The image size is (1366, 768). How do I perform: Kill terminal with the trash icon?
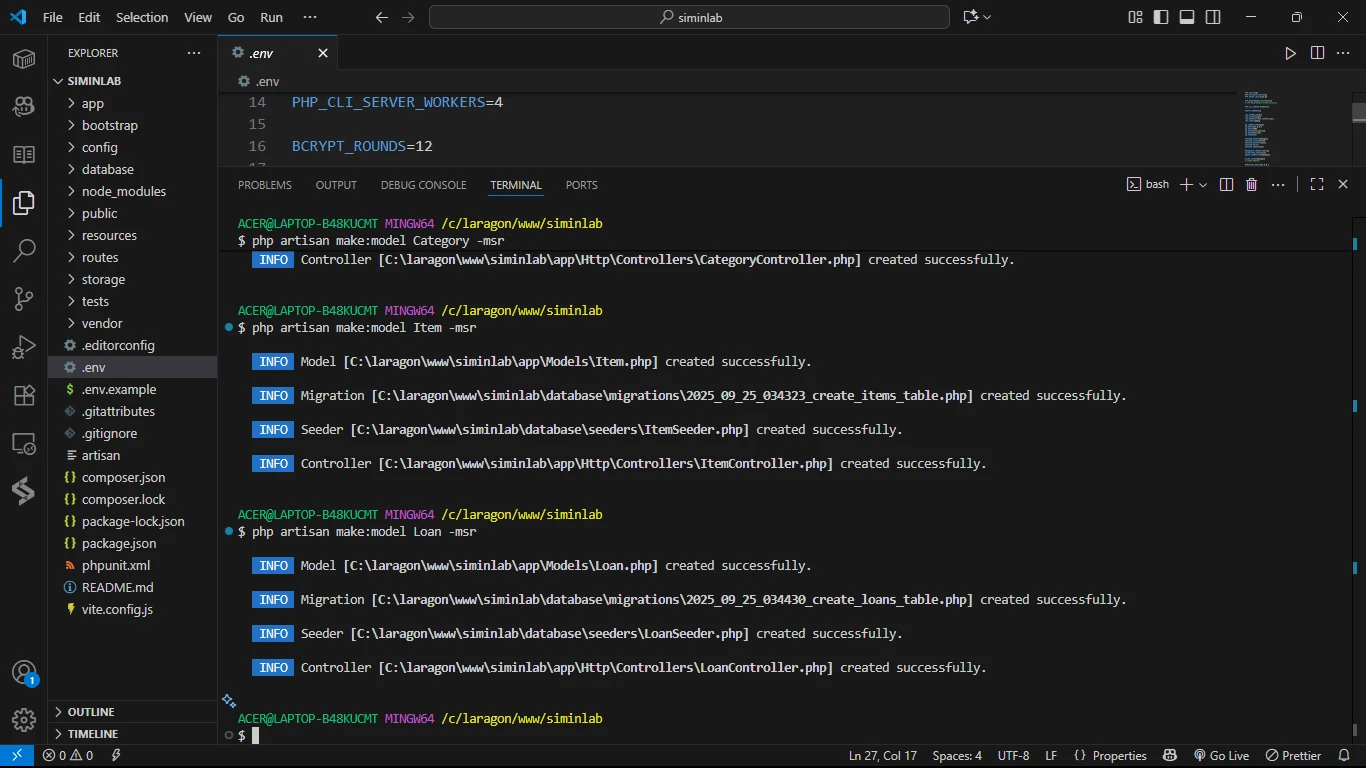[1251, 185]
